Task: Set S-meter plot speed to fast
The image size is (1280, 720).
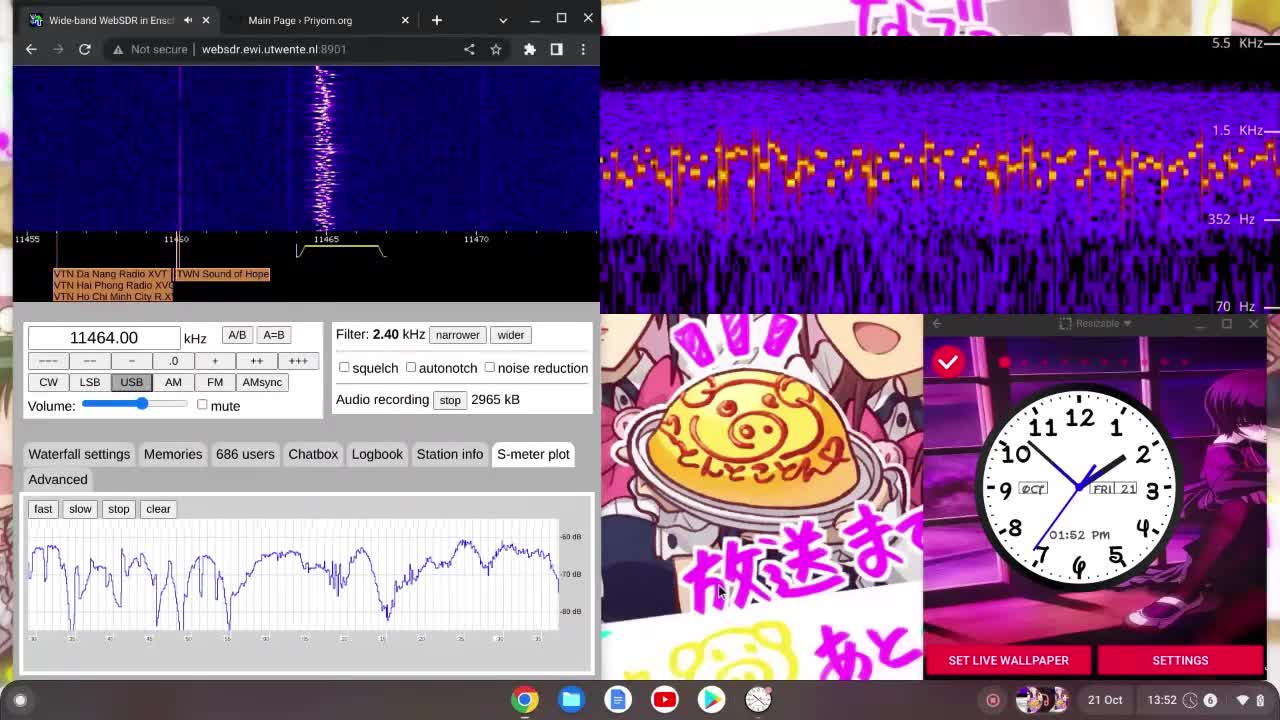Action: coord(43,509)
